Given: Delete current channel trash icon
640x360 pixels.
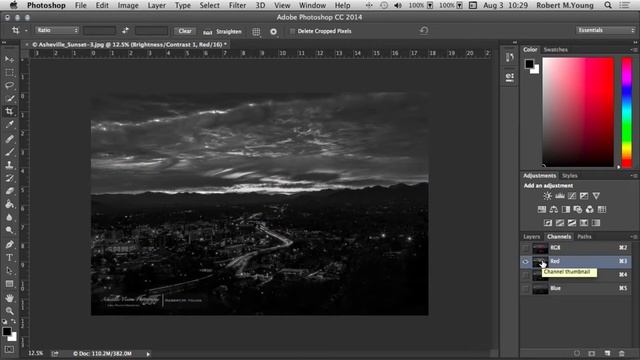Looking at the screenshot, I should [x=622, y=353].
